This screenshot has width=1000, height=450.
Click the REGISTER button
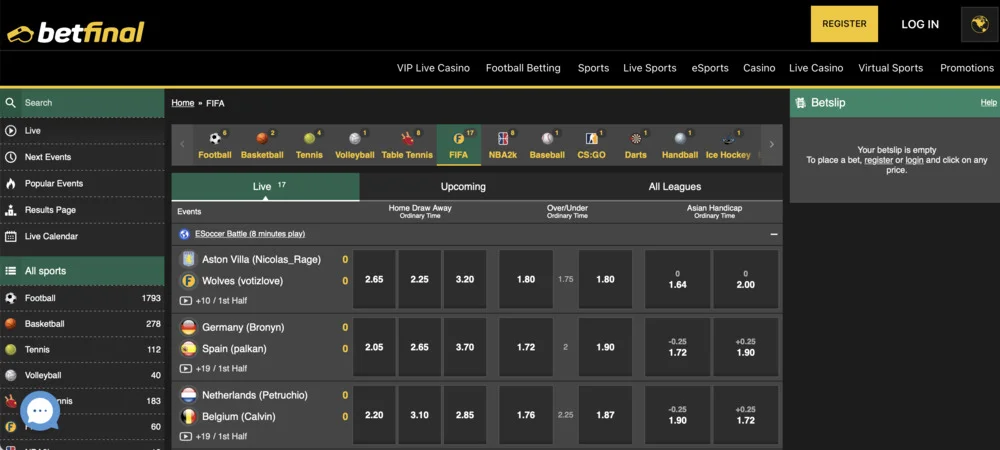click(x=844, y=24)
